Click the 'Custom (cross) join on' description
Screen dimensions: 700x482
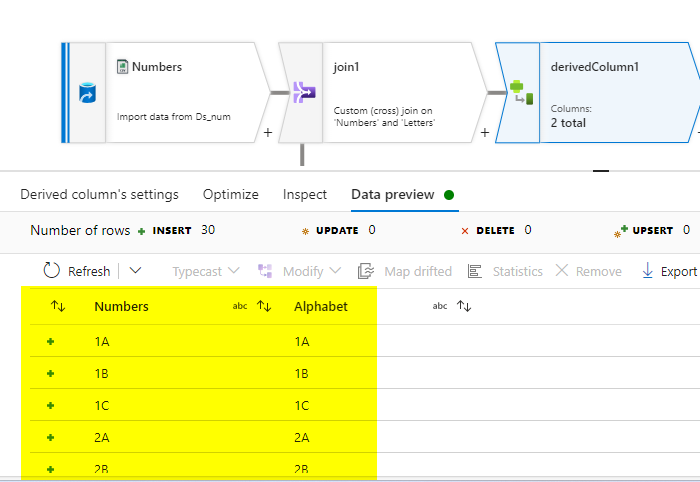click(383, 111)
